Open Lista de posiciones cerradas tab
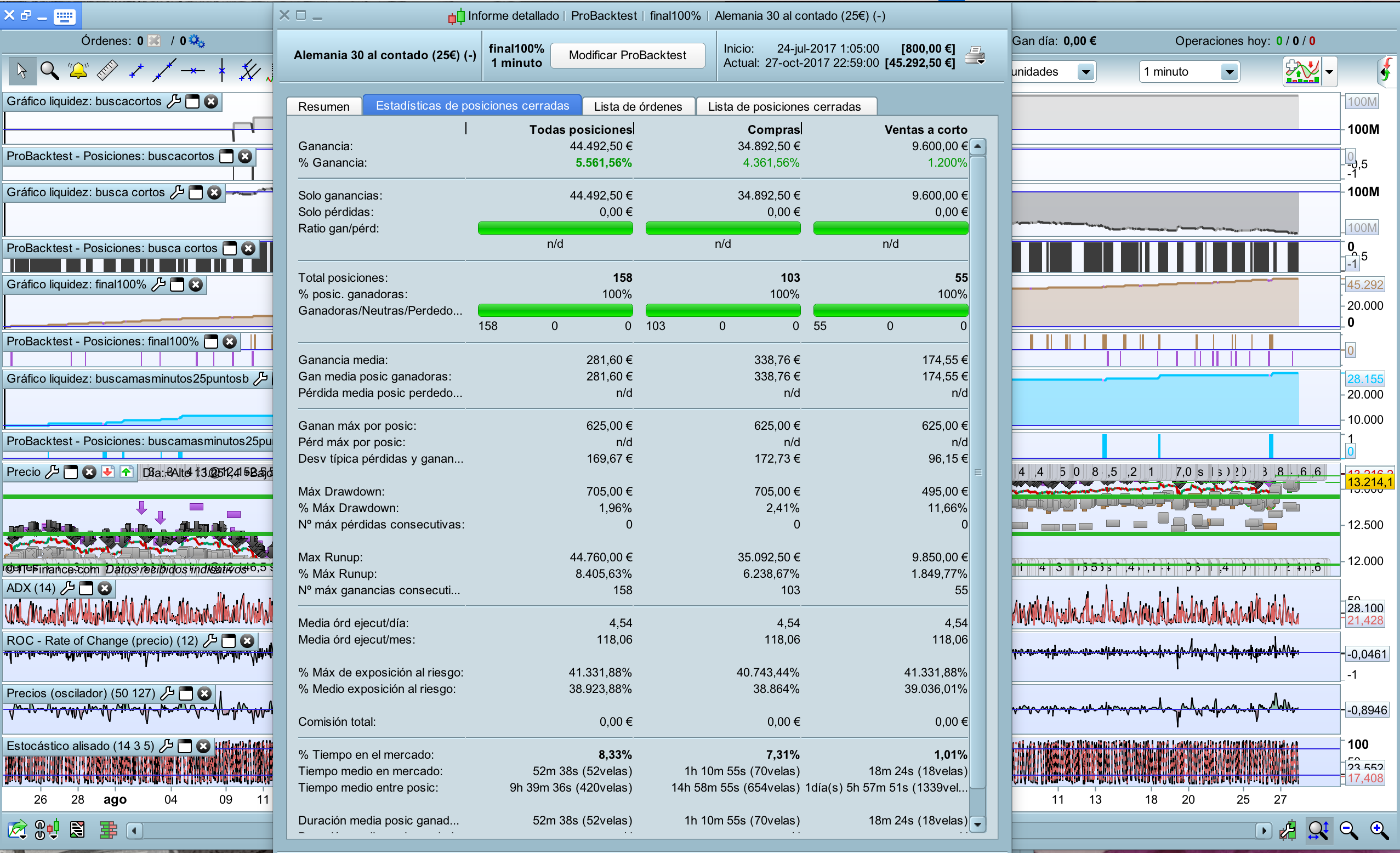The height and width of the screenshot is (853, 1400). (x=783, y=106)
